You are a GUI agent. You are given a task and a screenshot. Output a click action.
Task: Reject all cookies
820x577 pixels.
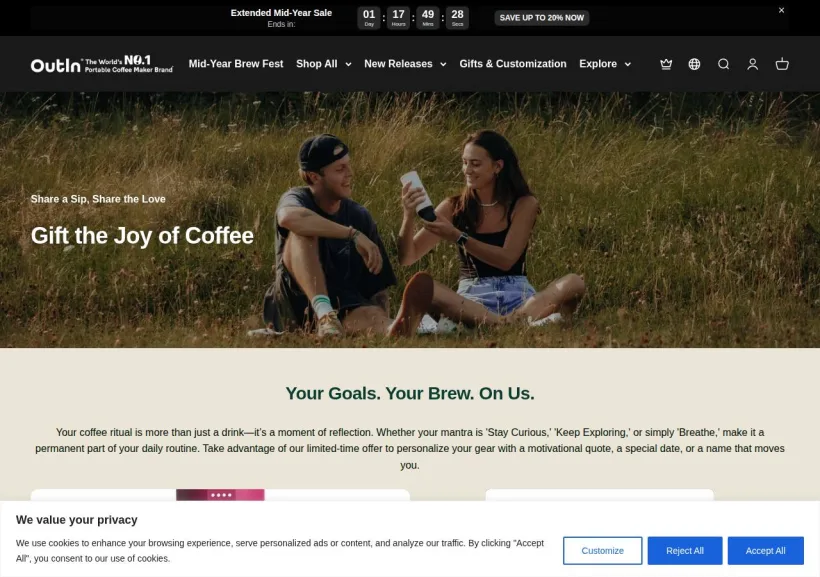(x=685, y=550)
